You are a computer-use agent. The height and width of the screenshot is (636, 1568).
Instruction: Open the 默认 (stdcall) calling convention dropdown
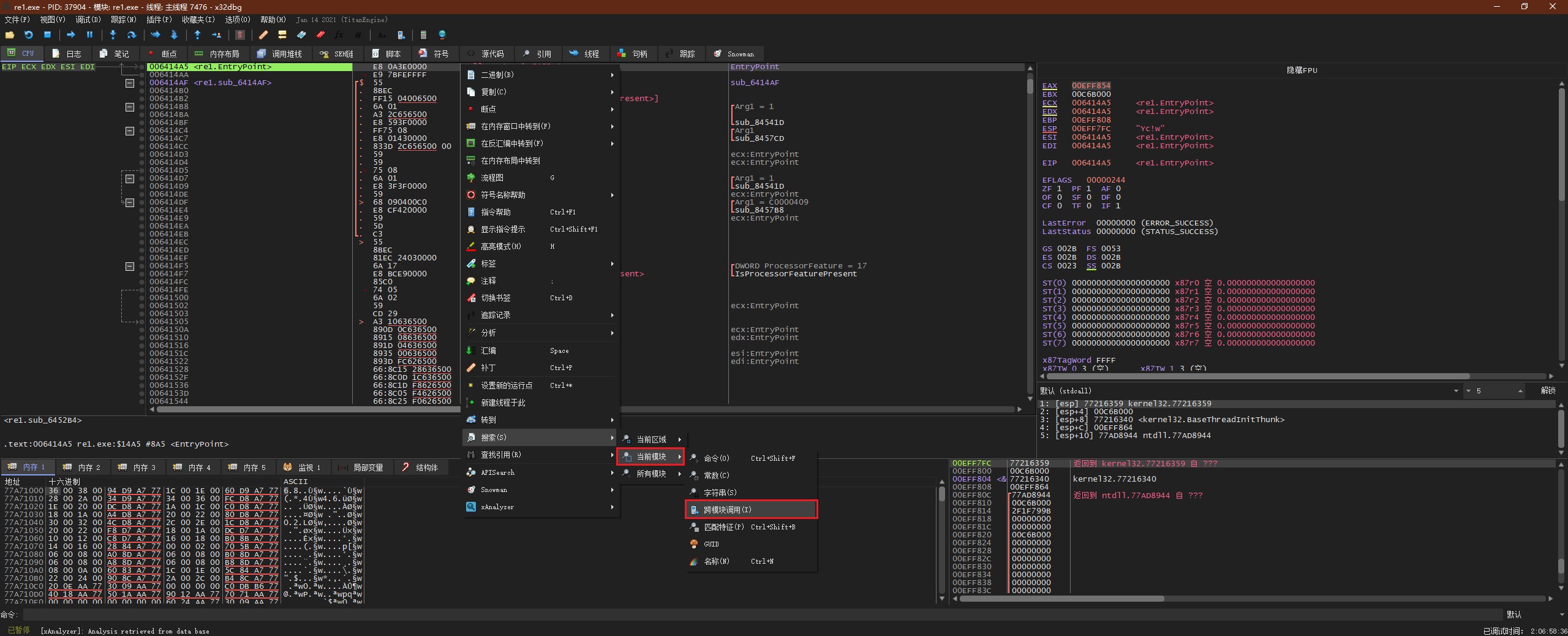pyautogui.click(x=1455, y=391)
